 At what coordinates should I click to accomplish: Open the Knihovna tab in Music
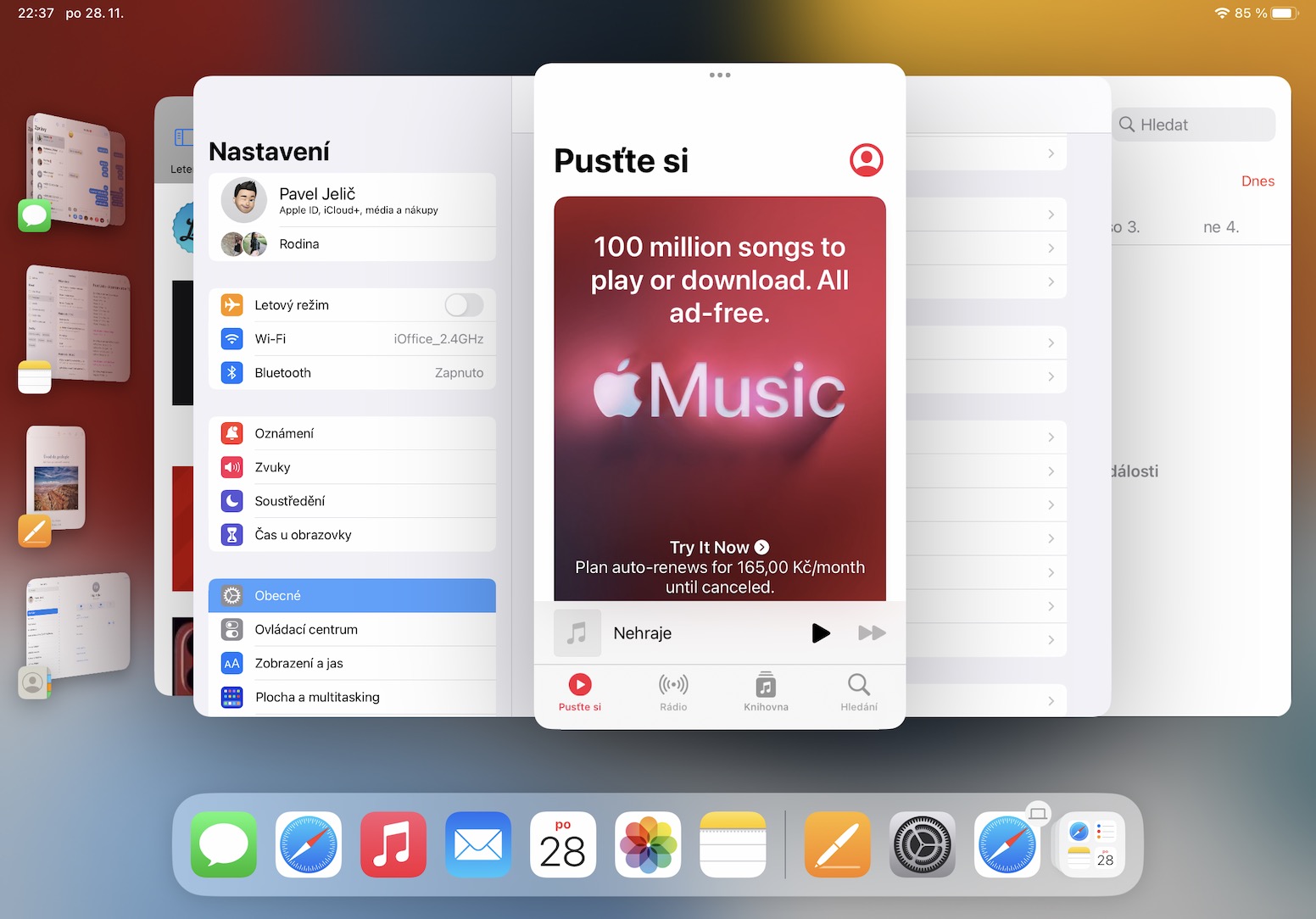(766, 693)
